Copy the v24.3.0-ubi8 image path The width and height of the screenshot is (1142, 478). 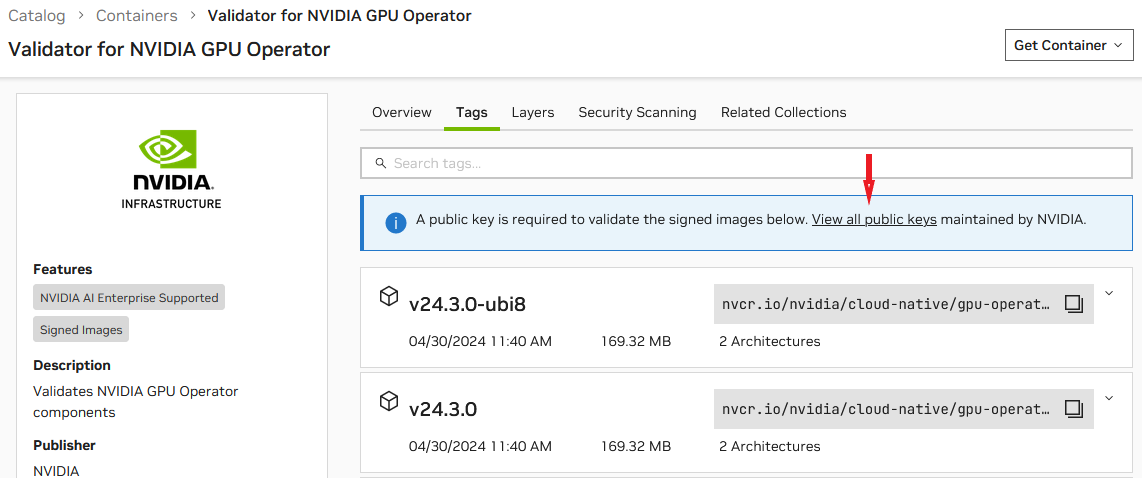(x=1074, y=304)
